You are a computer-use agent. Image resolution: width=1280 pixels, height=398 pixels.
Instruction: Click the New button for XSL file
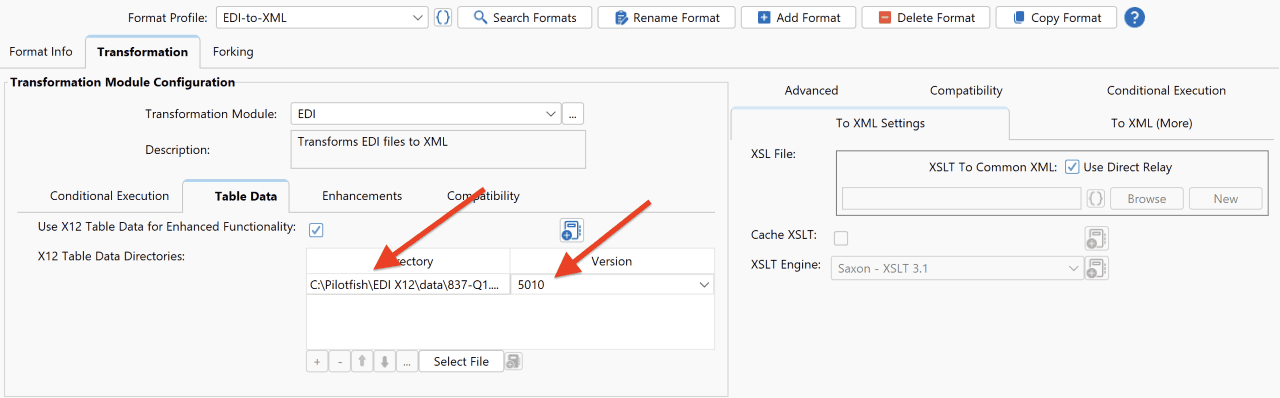point(1225,198)
